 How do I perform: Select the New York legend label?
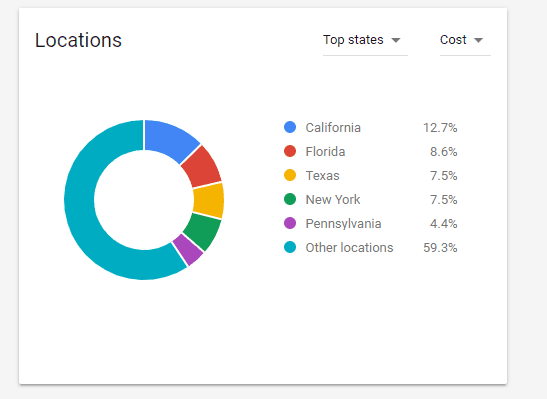pos(333,200)
